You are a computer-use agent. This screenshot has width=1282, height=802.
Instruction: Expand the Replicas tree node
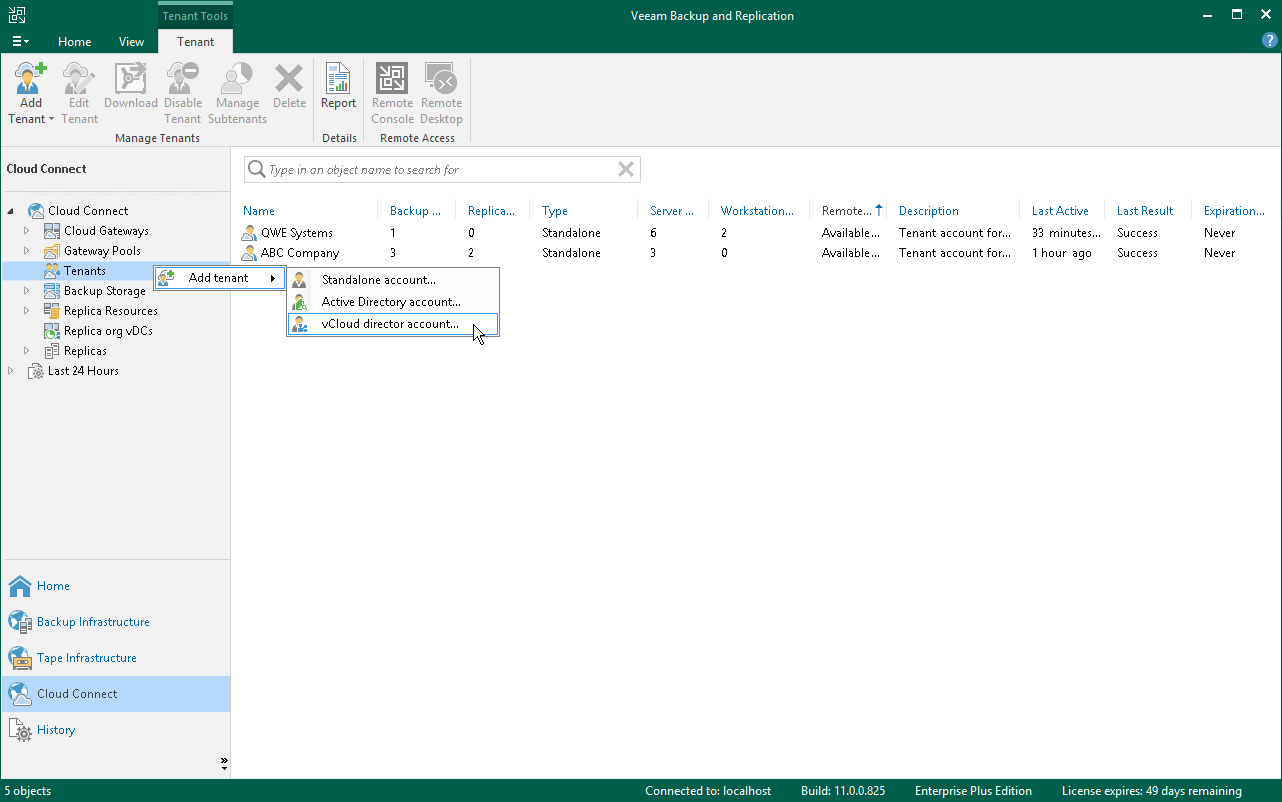point(27,351)
